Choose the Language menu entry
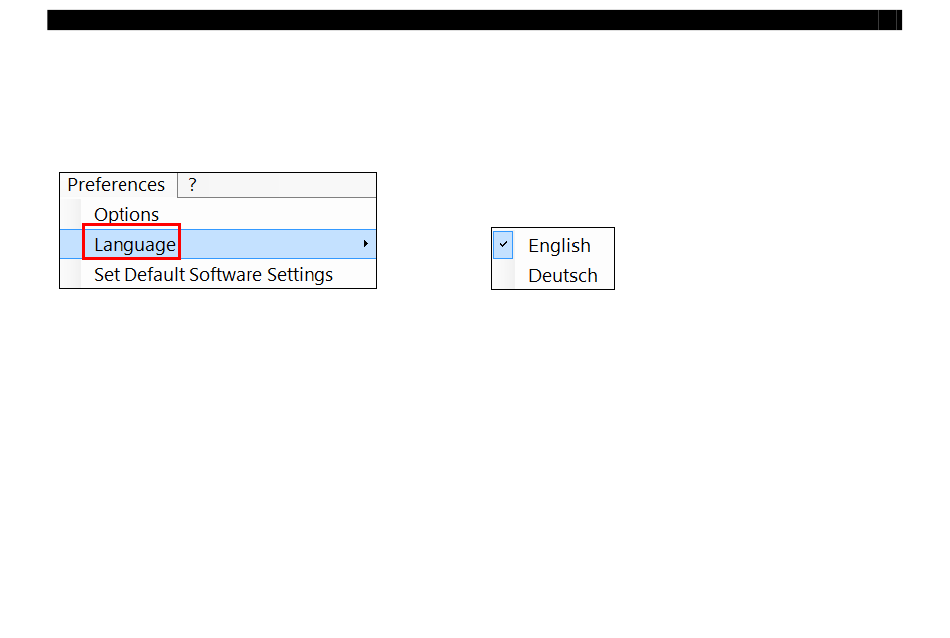 click(x=218, y=244)
